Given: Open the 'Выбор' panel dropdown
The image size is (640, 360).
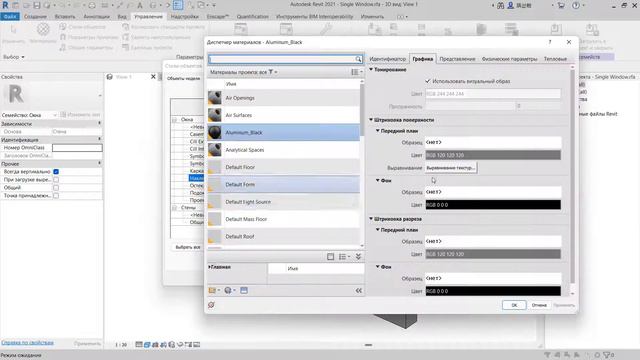Looking at the screenshot, I should tap(14, 57).
